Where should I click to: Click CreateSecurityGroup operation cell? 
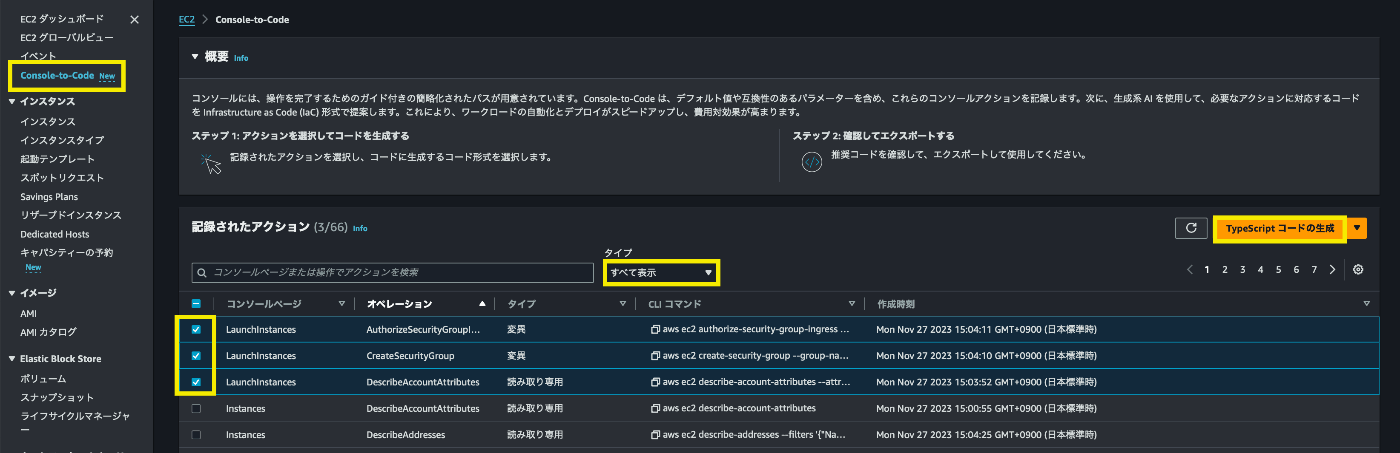click(410, 355)
